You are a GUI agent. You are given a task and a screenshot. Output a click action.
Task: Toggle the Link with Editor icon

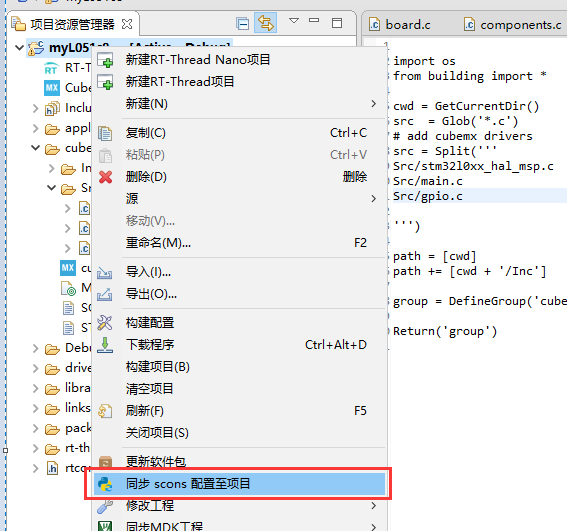(x=265, y=23)
